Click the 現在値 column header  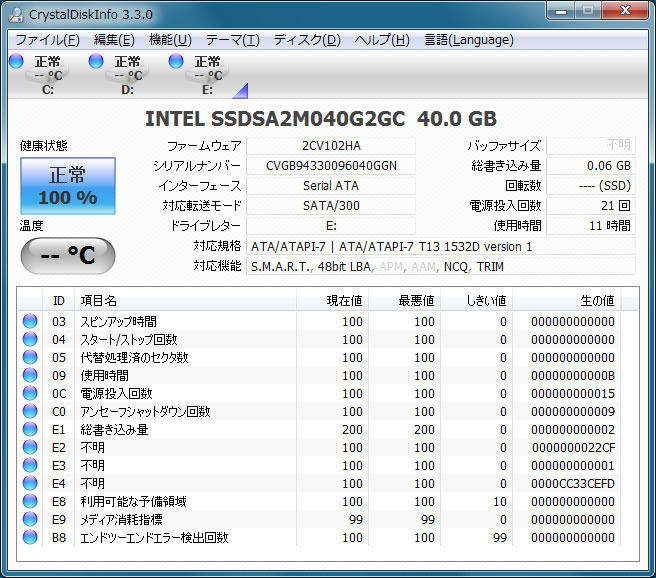[333, 300]
